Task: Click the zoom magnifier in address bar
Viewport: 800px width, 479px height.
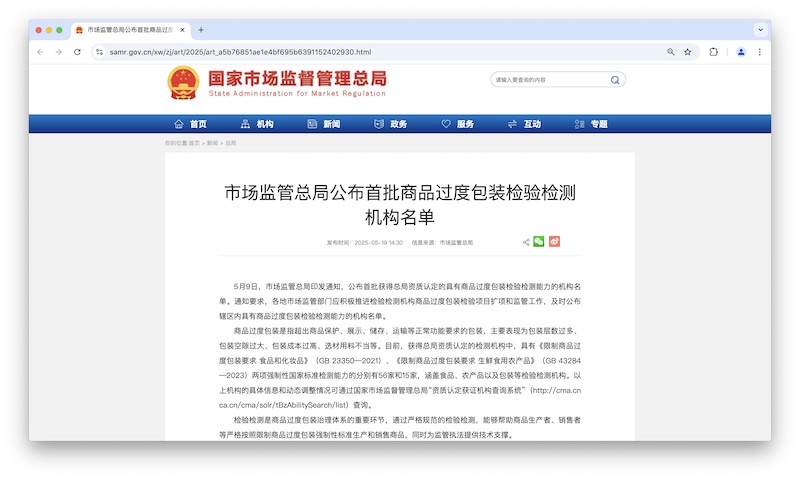Action: [670, 52]
